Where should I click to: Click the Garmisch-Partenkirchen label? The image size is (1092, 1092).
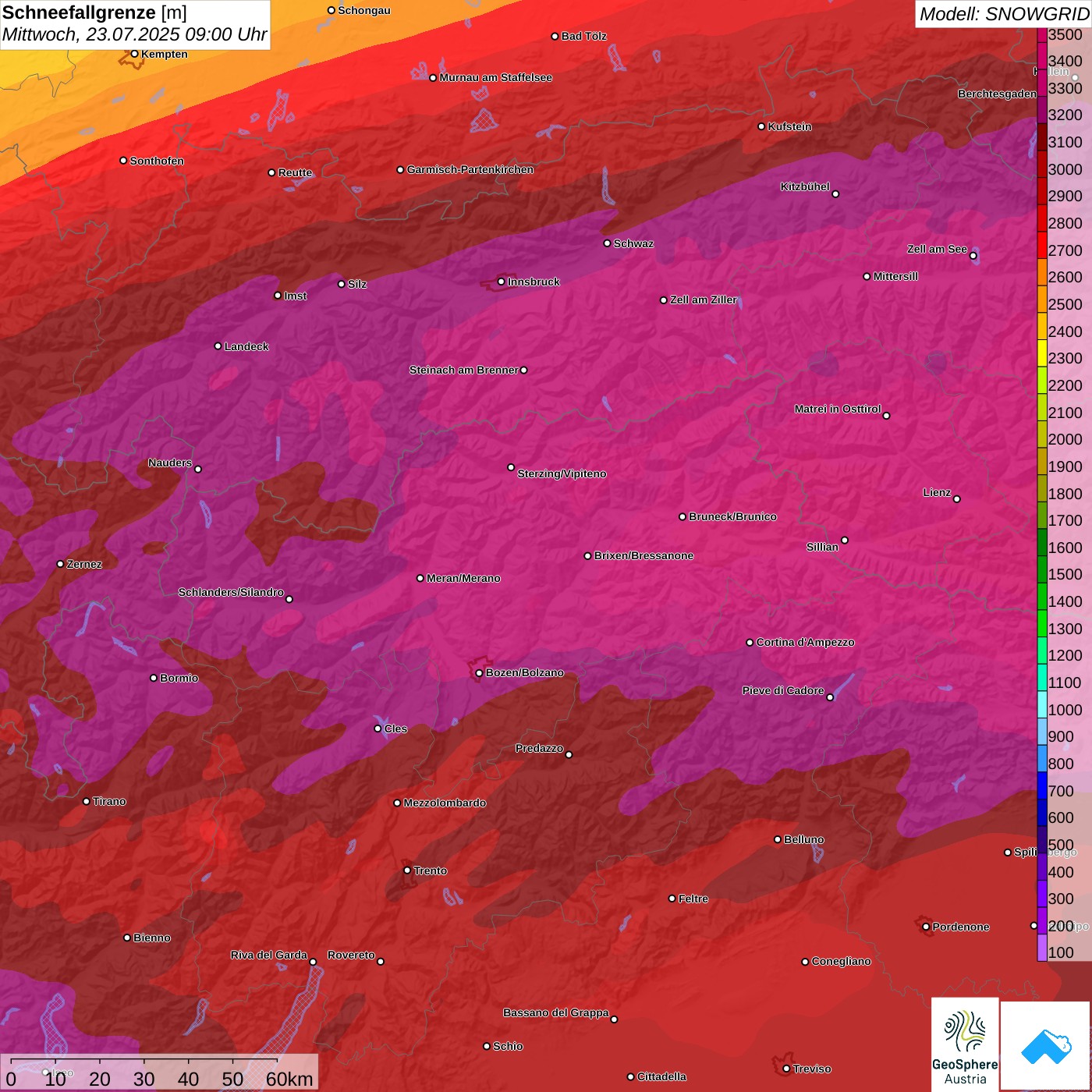coord(470,169)
